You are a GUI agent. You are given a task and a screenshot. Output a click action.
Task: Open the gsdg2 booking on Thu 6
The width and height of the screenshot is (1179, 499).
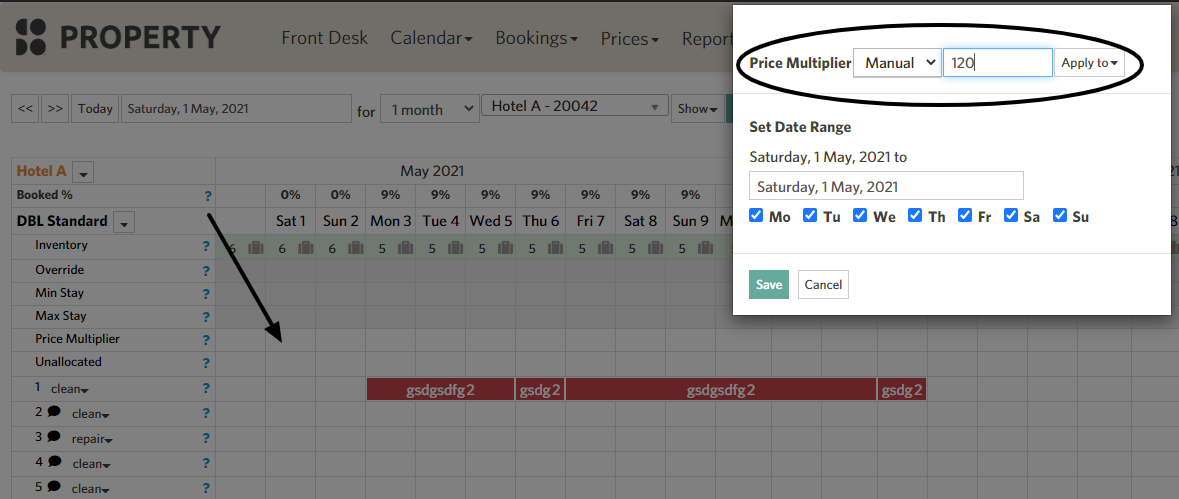coord(539,389)
